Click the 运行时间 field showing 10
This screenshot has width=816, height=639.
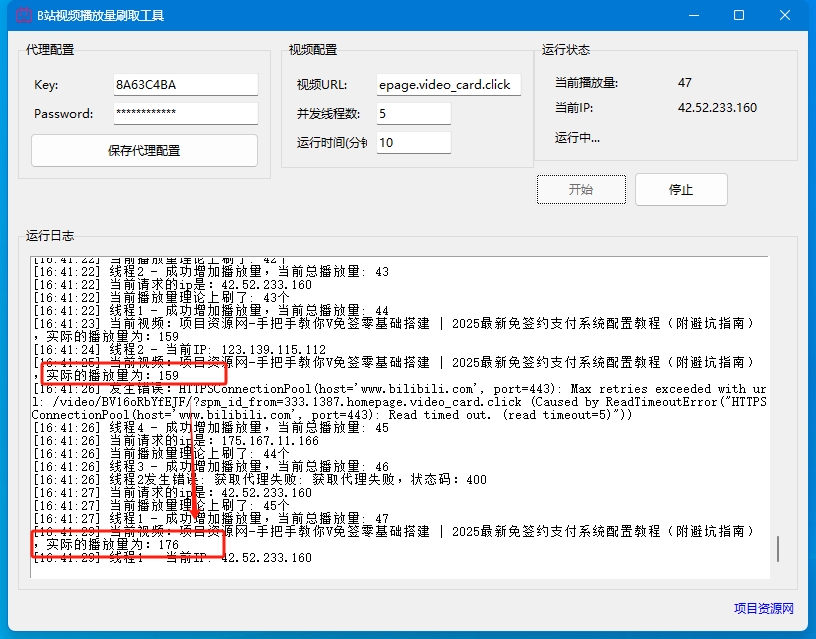414,143
